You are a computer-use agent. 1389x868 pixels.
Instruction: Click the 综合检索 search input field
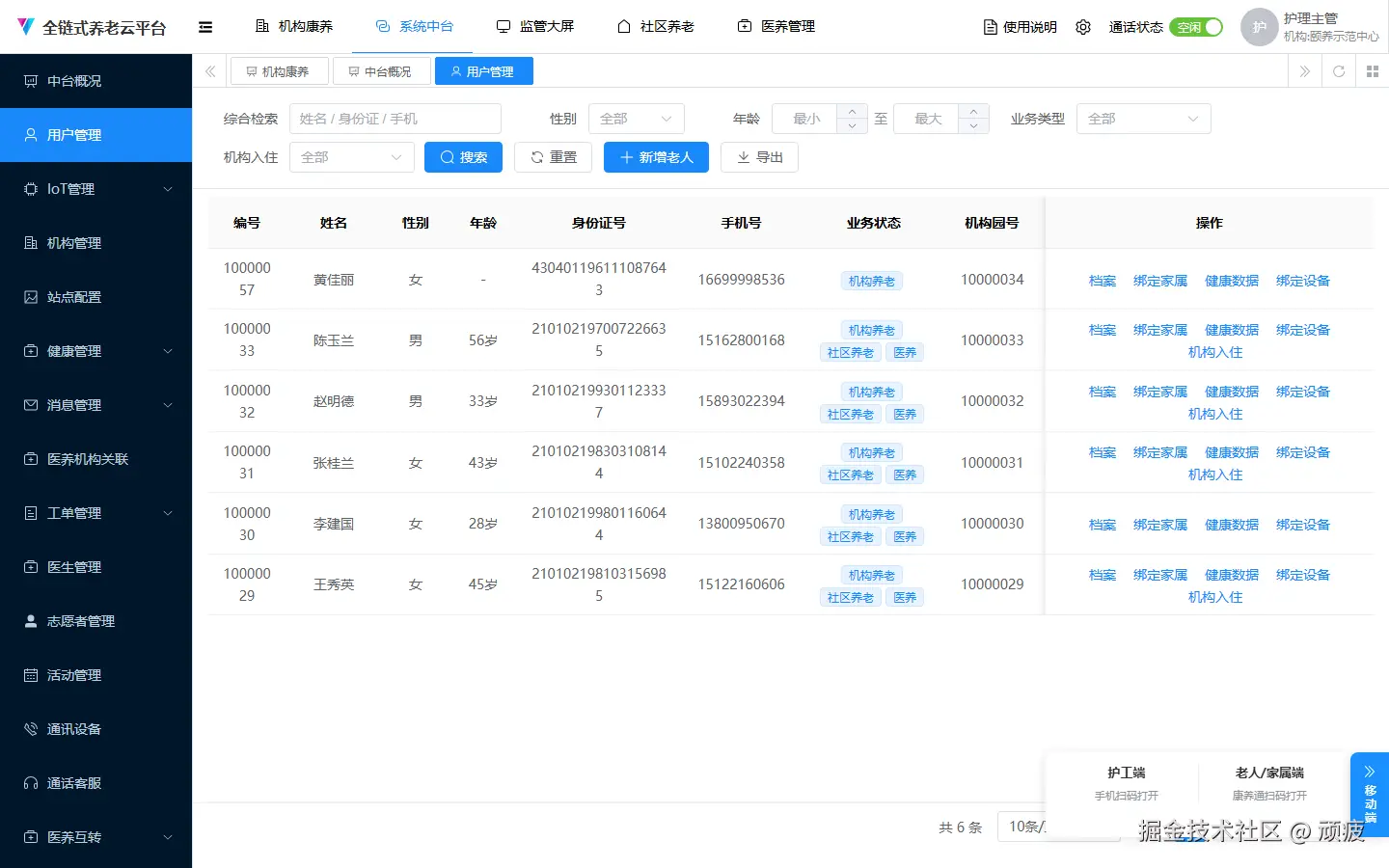tap(395, 119)
